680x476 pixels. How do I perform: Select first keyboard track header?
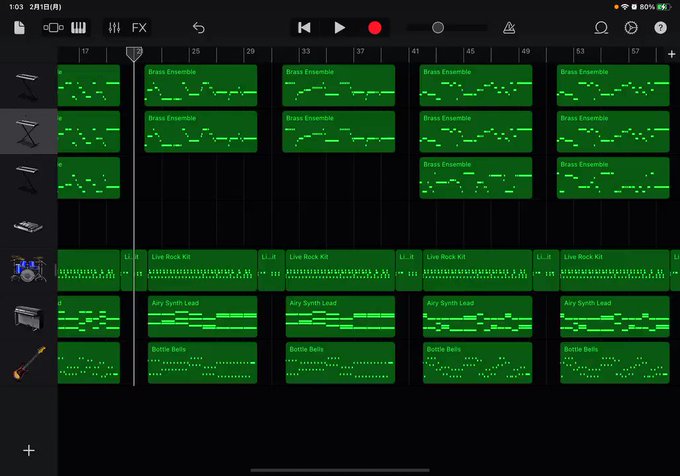(29, 85)
